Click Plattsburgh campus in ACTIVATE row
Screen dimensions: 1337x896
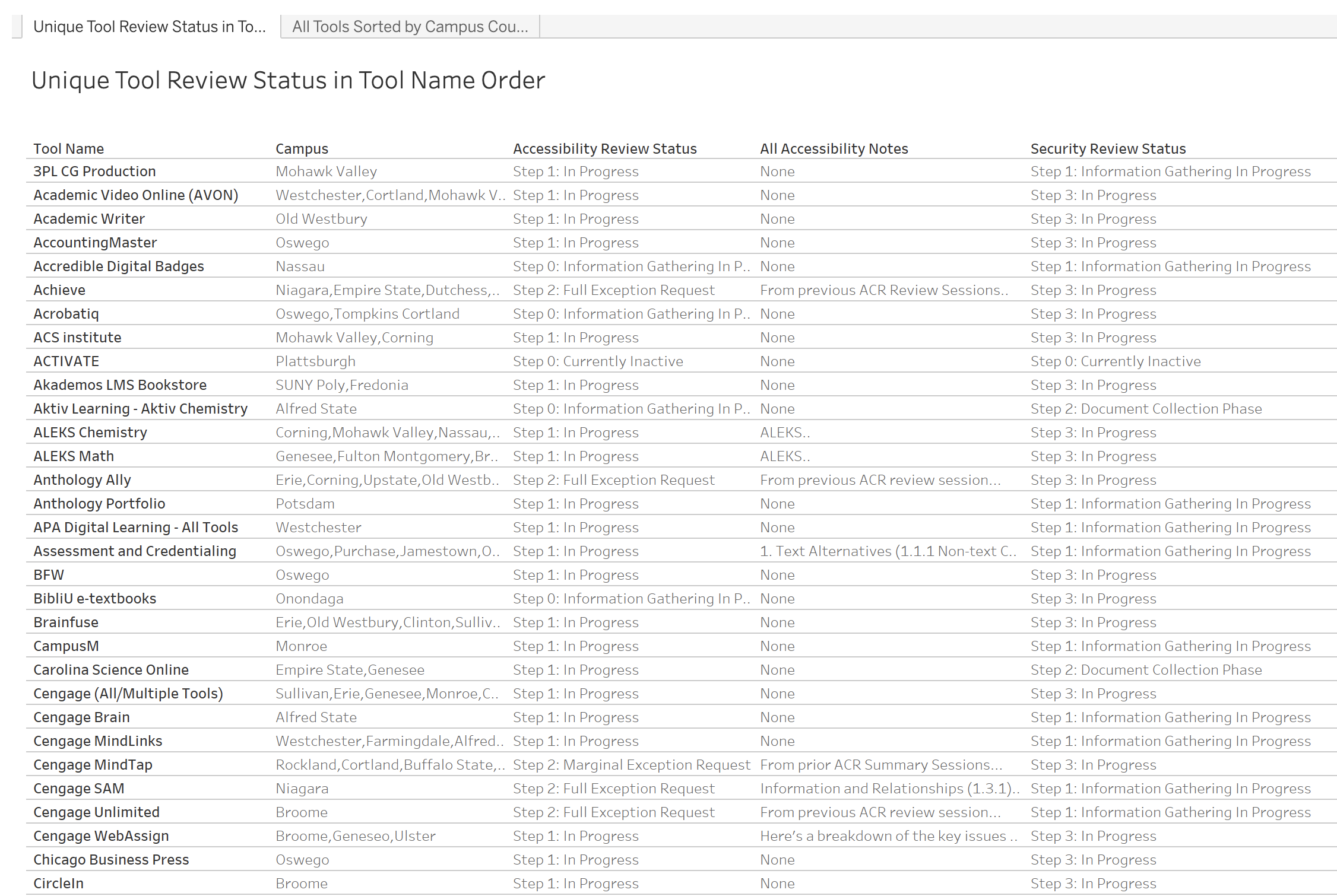[315, 361]
